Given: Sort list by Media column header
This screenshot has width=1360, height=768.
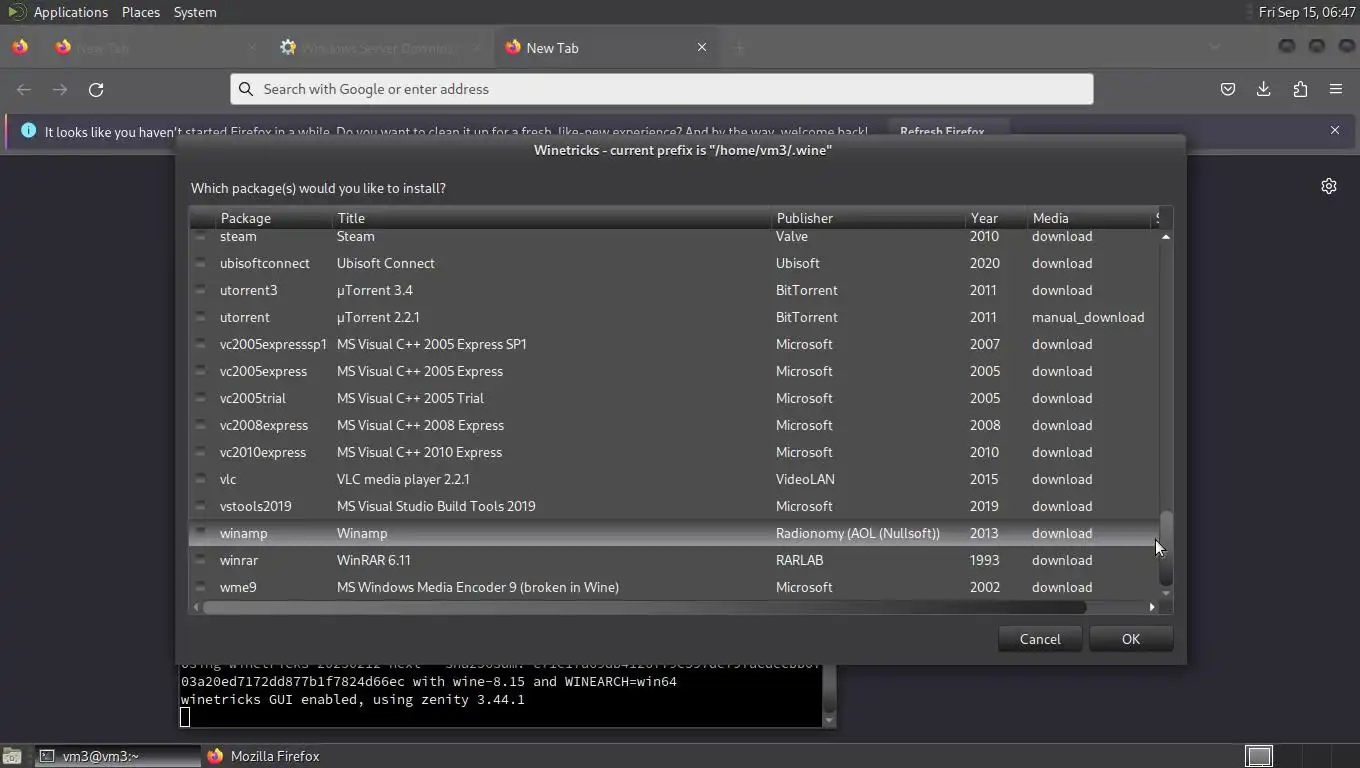Looking at the screenshot, I should [x=1088, y=218].
